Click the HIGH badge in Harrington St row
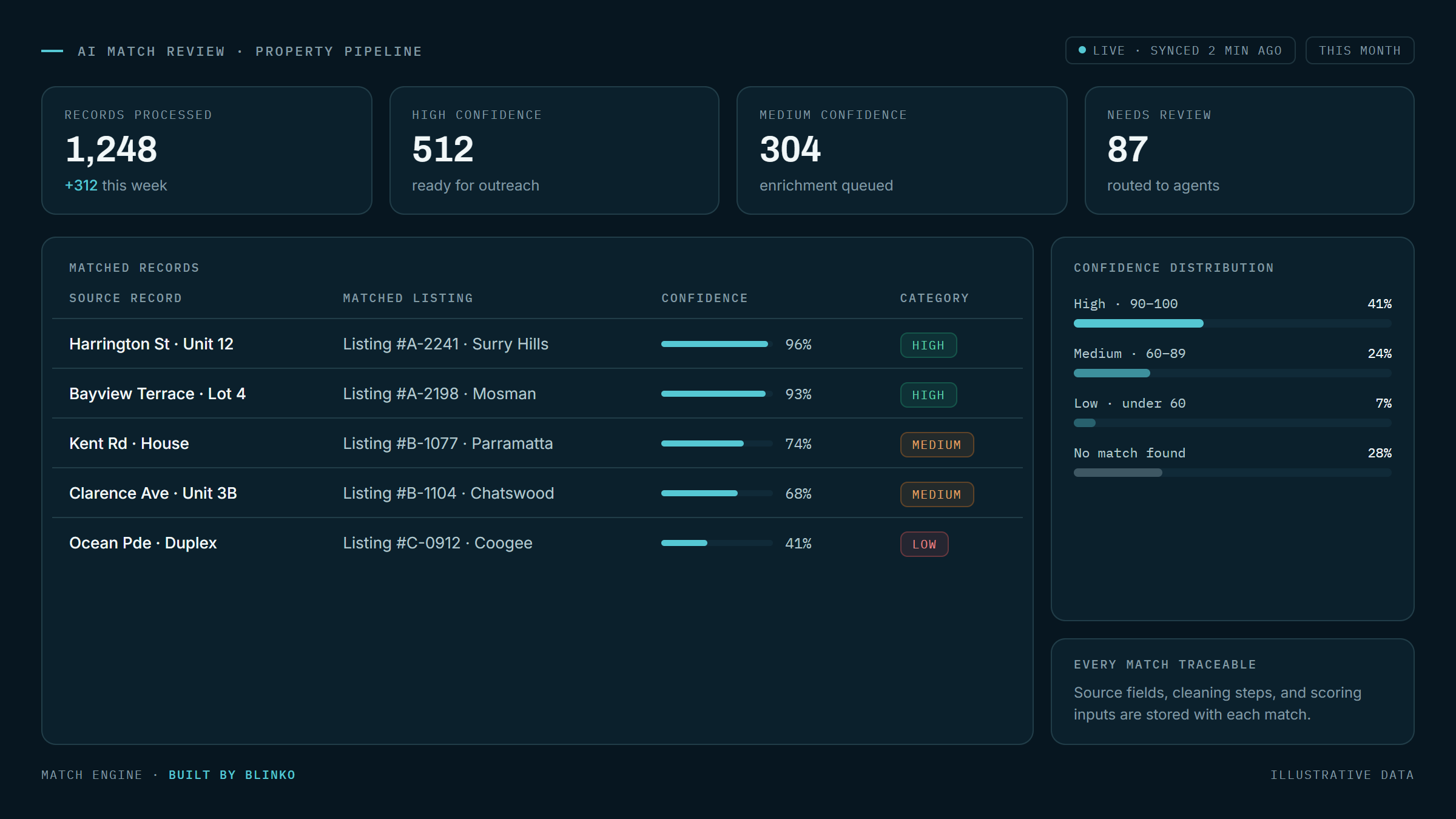This screenshot has height=819, width=1456. (x=928, y=345)
